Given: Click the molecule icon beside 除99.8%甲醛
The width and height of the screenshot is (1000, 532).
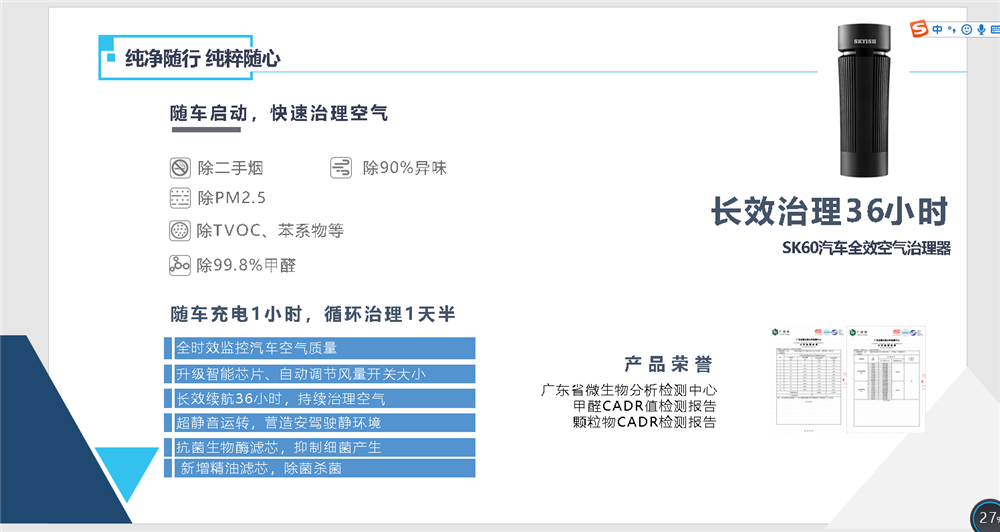Looking at the screenshot, I should [x=180, y=265].
